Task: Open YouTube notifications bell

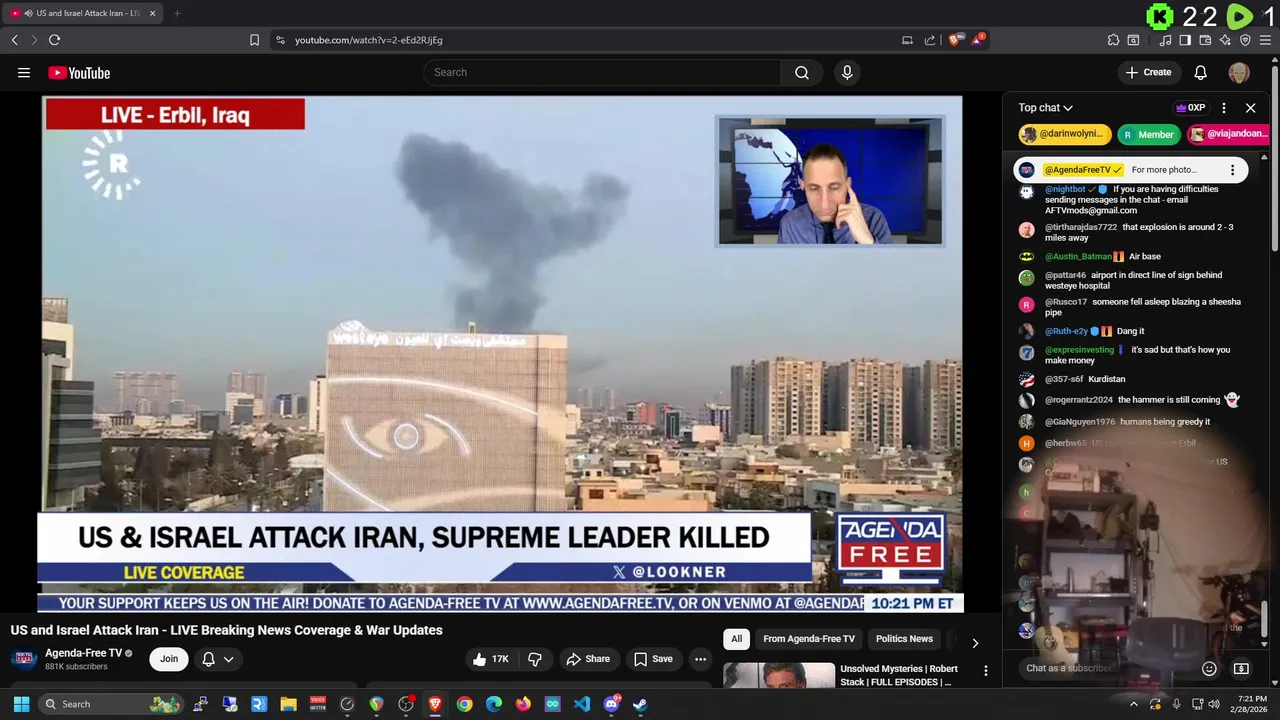Action: 1201,72
